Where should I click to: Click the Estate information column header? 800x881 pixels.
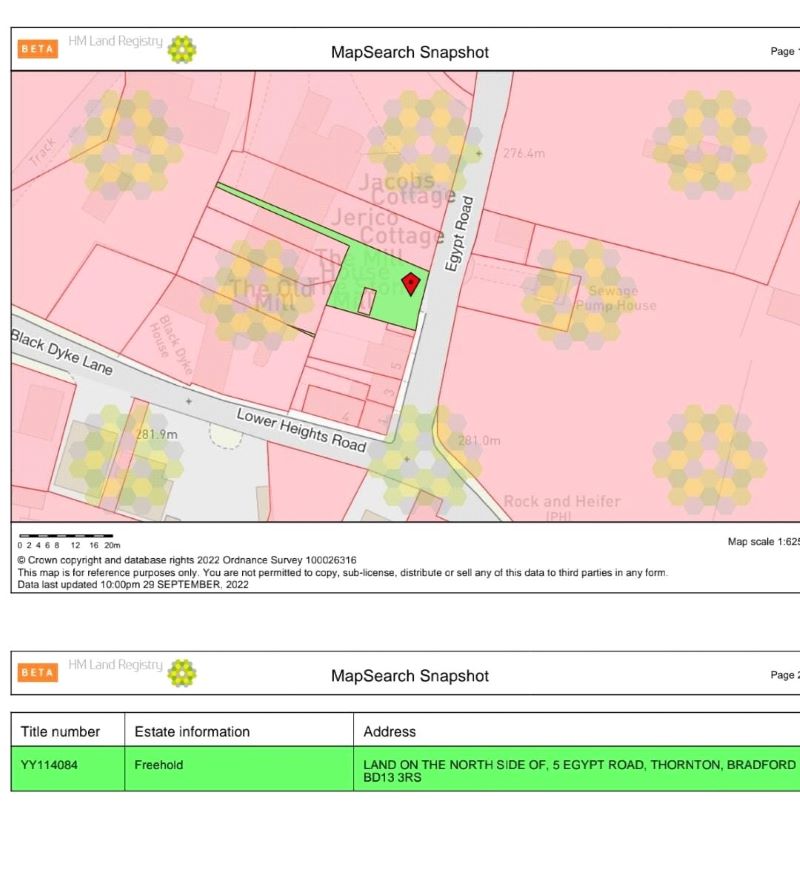tap(192, 731)
